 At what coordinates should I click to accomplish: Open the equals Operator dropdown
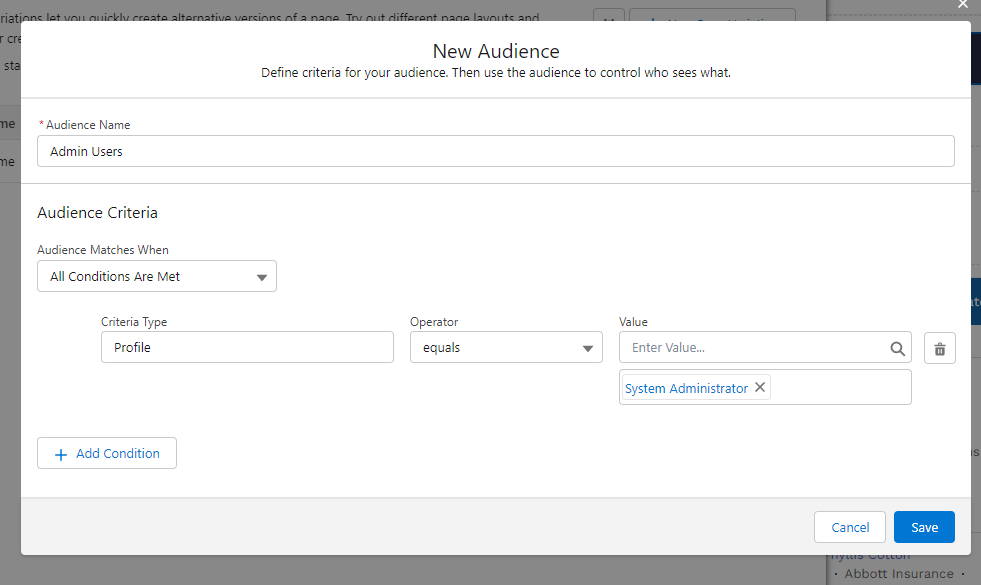(506, 347)
